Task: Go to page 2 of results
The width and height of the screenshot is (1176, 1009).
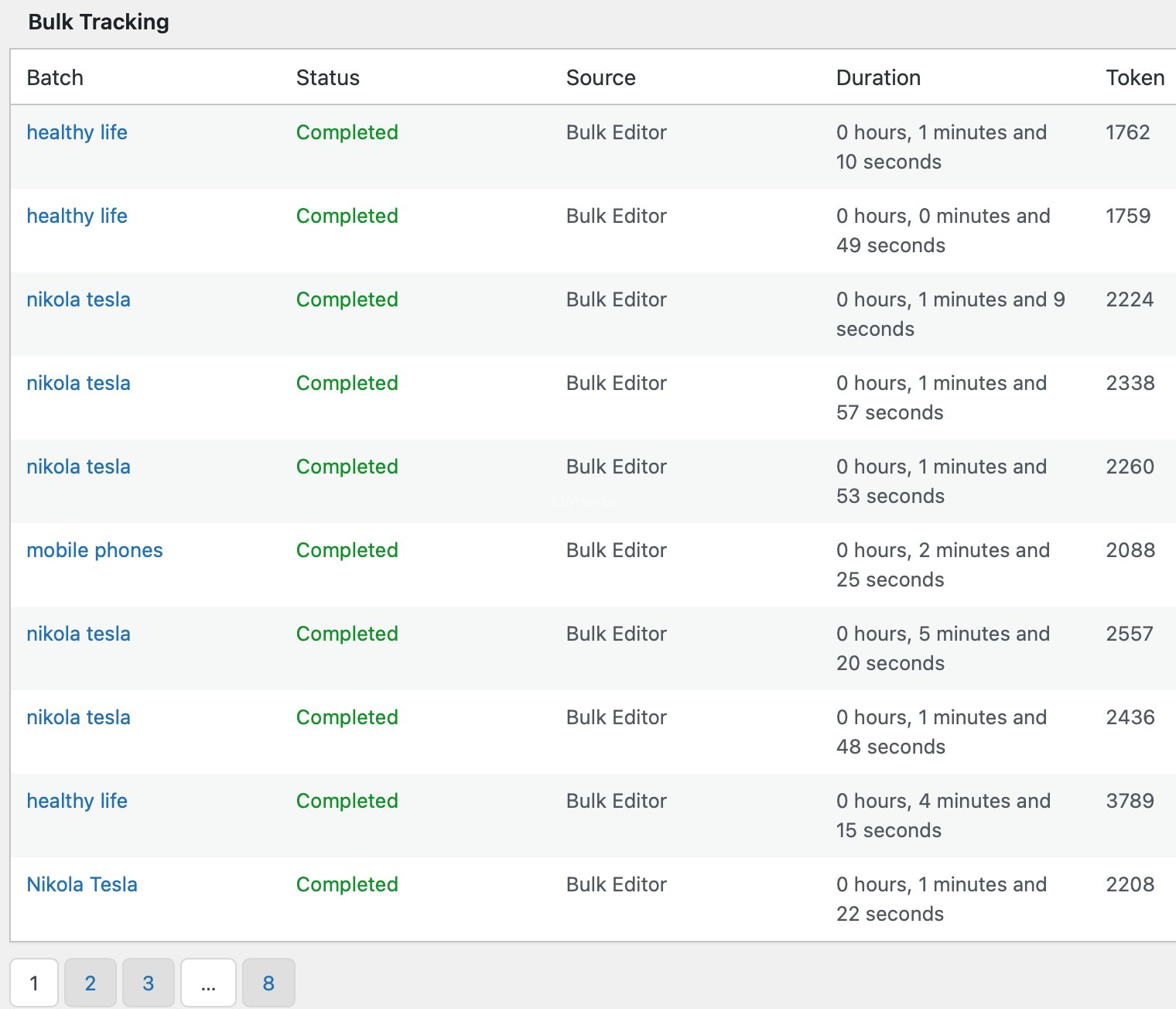Action: point(91,983)
